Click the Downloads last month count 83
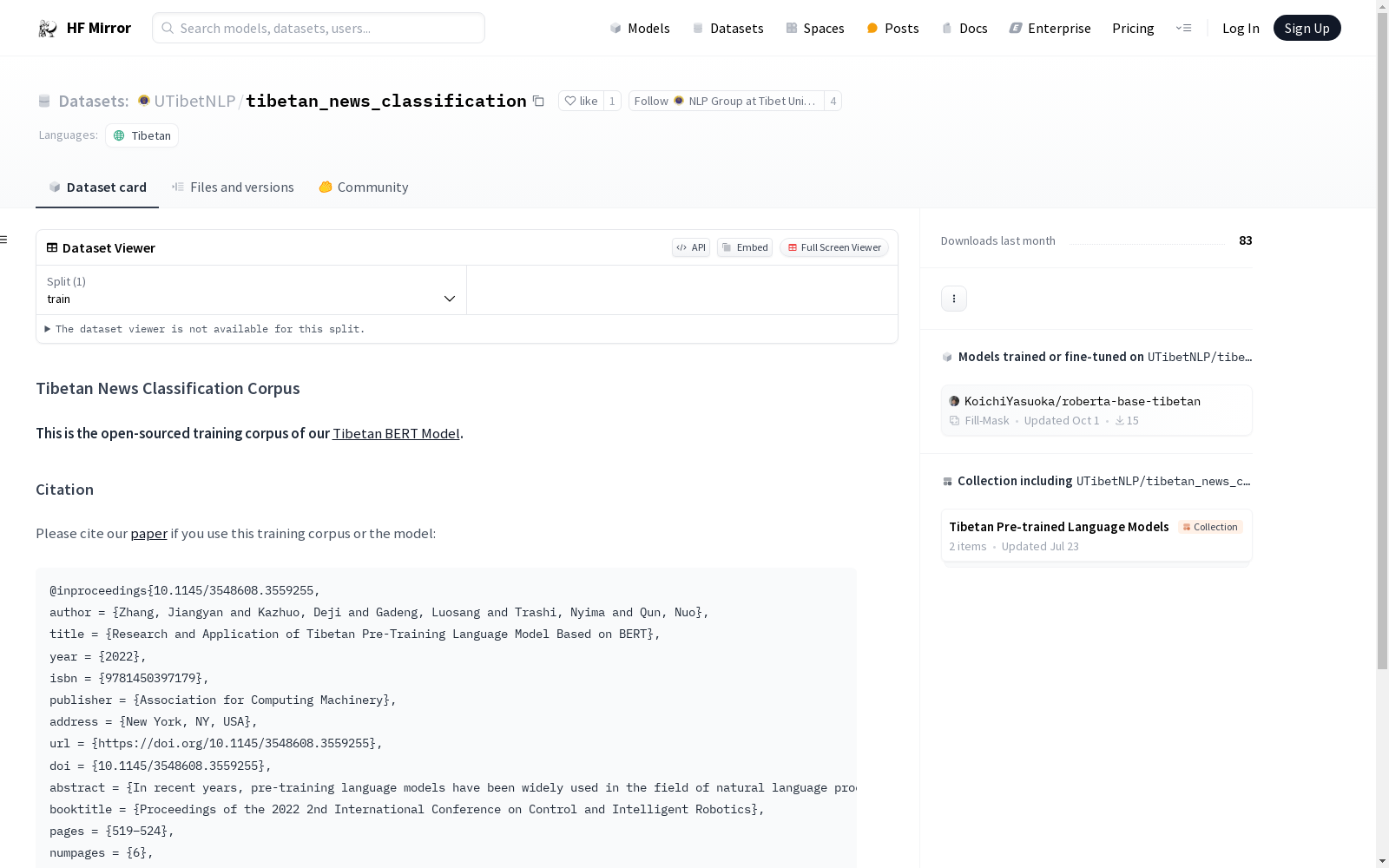1389x868 pixels. 1246,240
